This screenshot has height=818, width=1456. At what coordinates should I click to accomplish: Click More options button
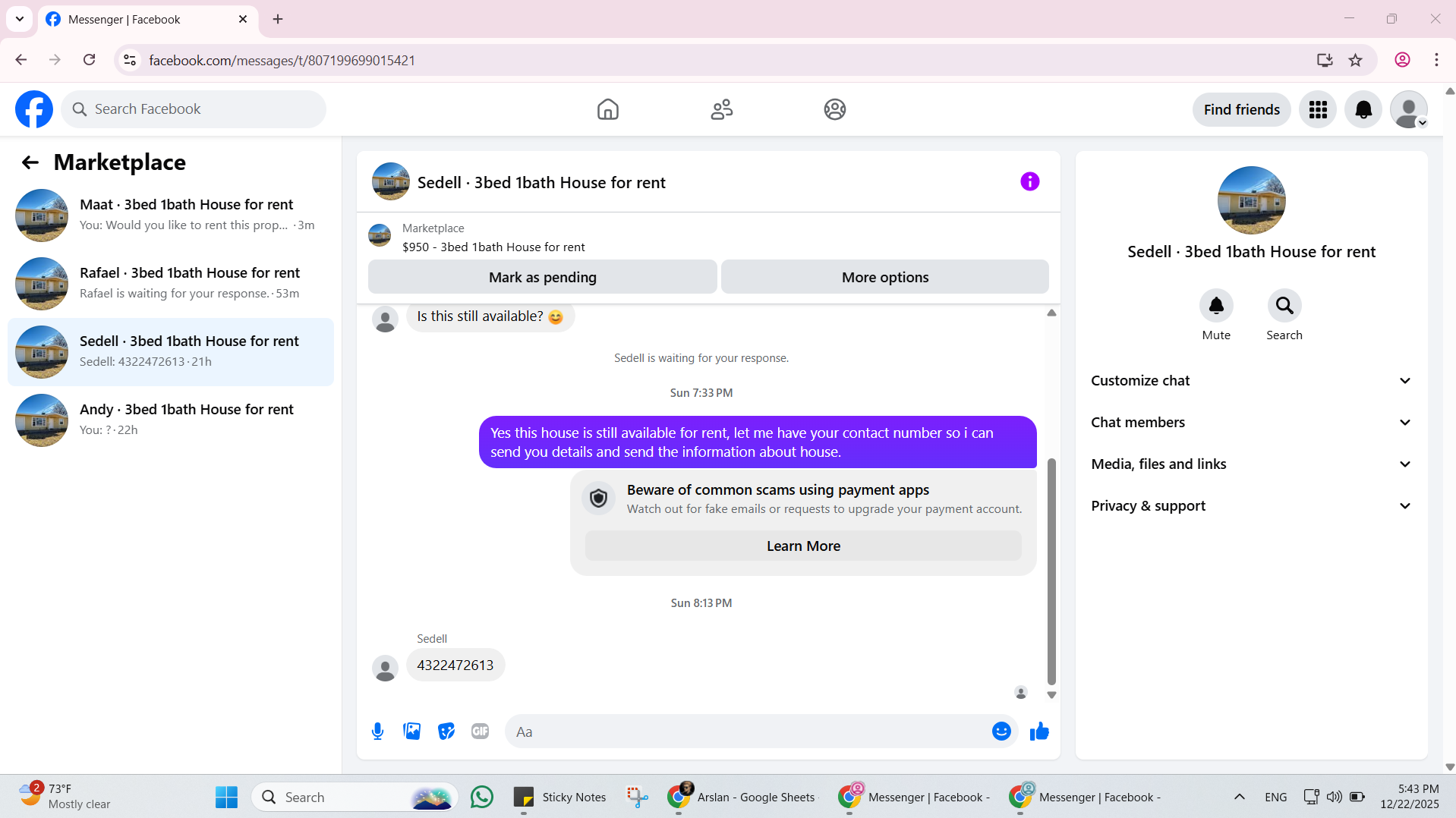884,277
